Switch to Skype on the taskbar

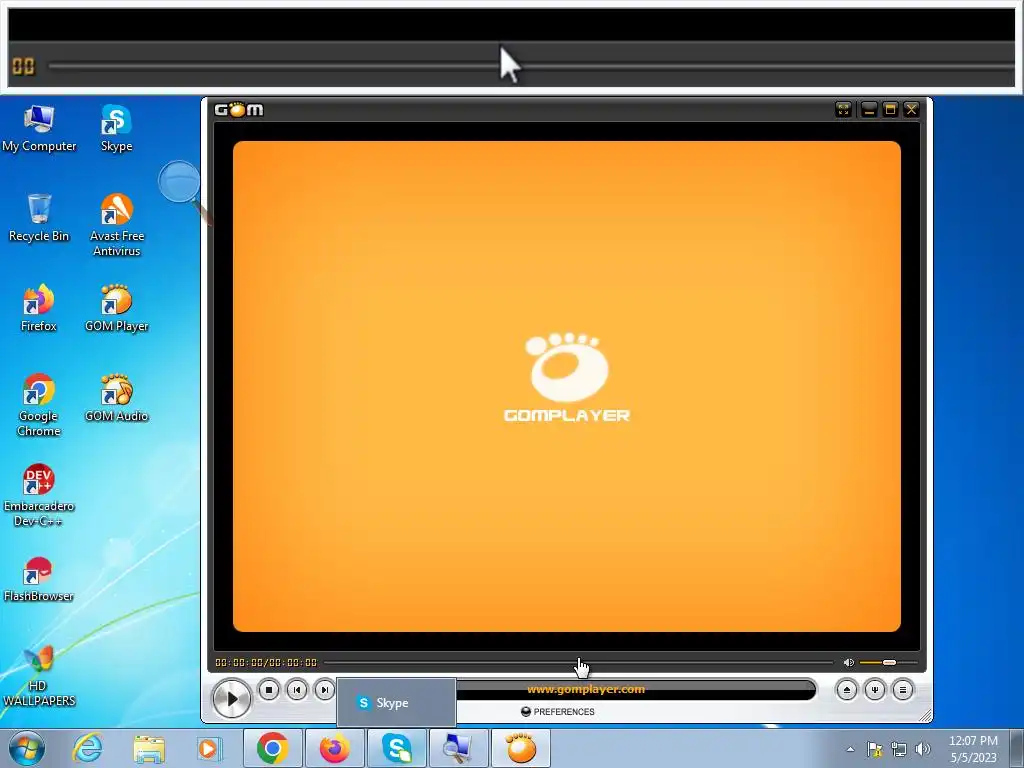tap(396, 748)
